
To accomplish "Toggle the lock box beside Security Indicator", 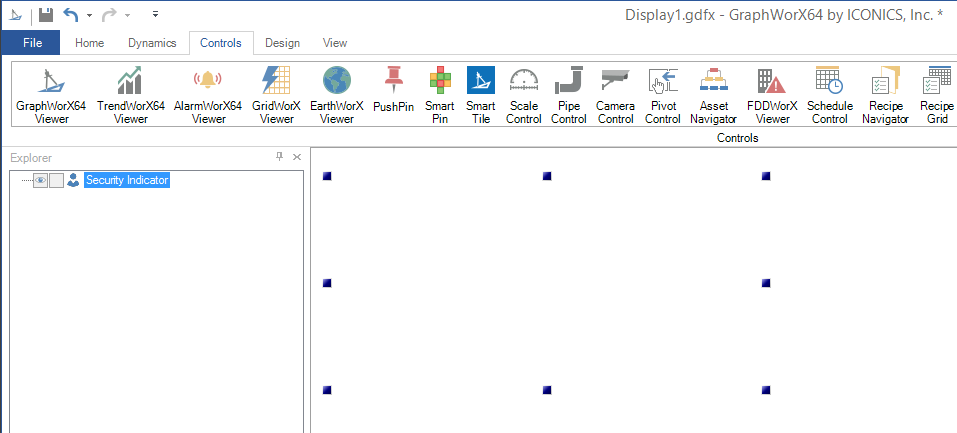I will [56, 180].
